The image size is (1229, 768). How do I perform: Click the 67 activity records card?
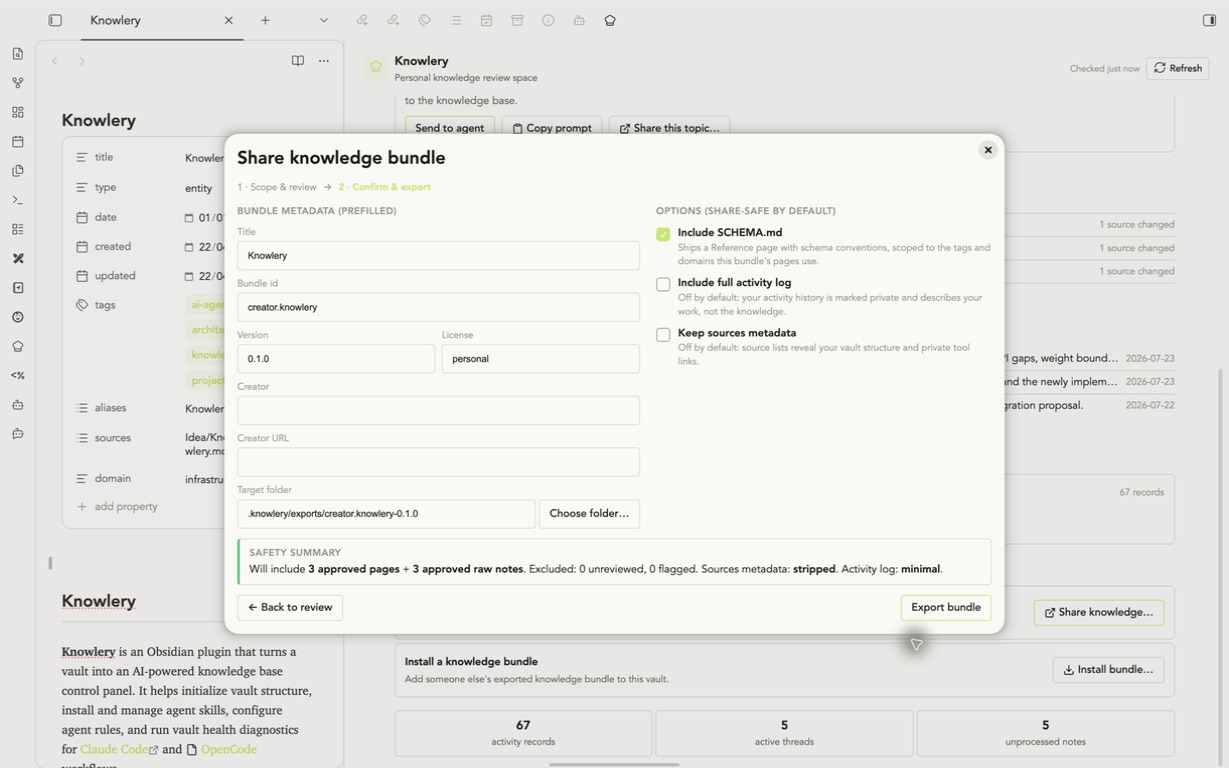[x=523, y=733]
